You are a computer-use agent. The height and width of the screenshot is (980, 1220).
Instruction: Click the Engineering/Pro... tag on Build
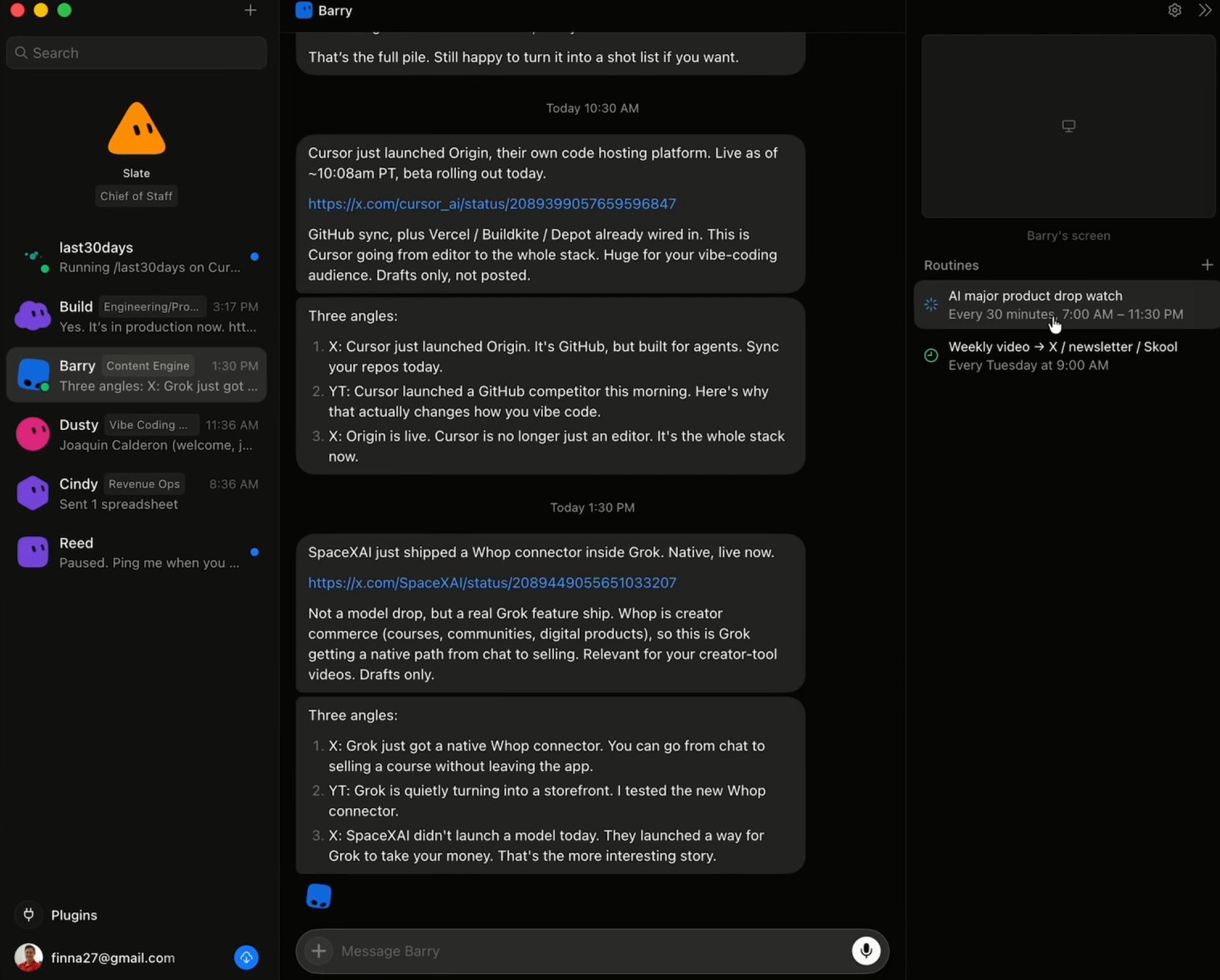(151, 307)
